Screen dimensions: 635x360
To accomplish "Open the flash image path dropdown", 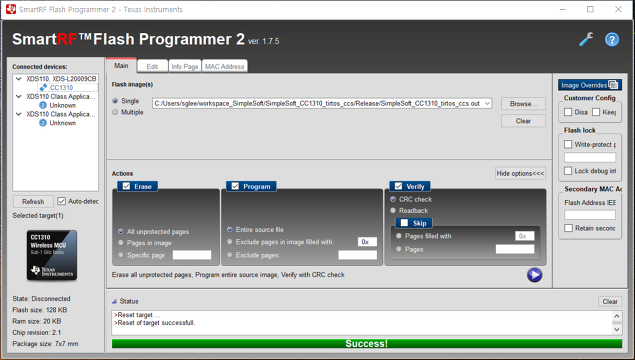I will [487, 104].
